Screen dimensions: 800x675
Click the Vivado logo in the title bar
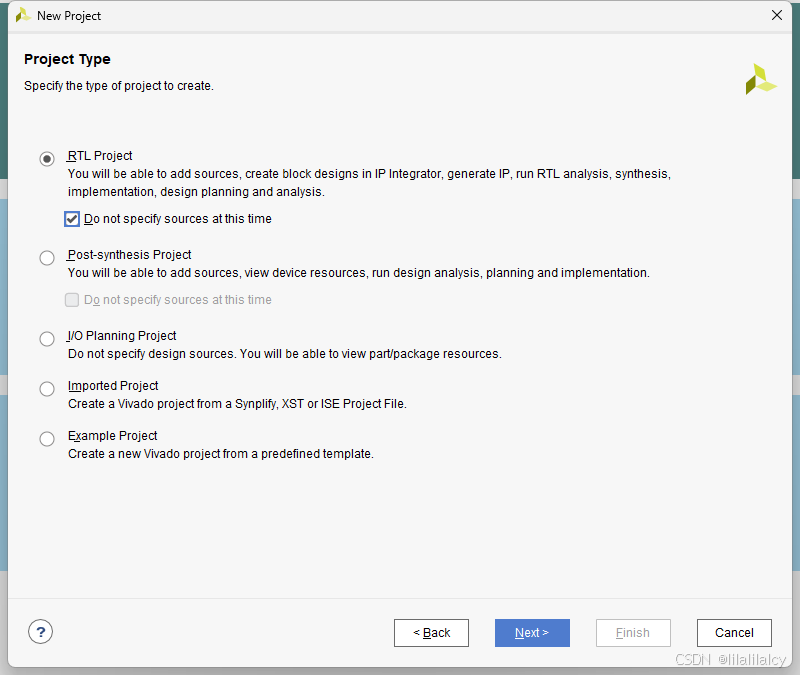pos(22,16)
